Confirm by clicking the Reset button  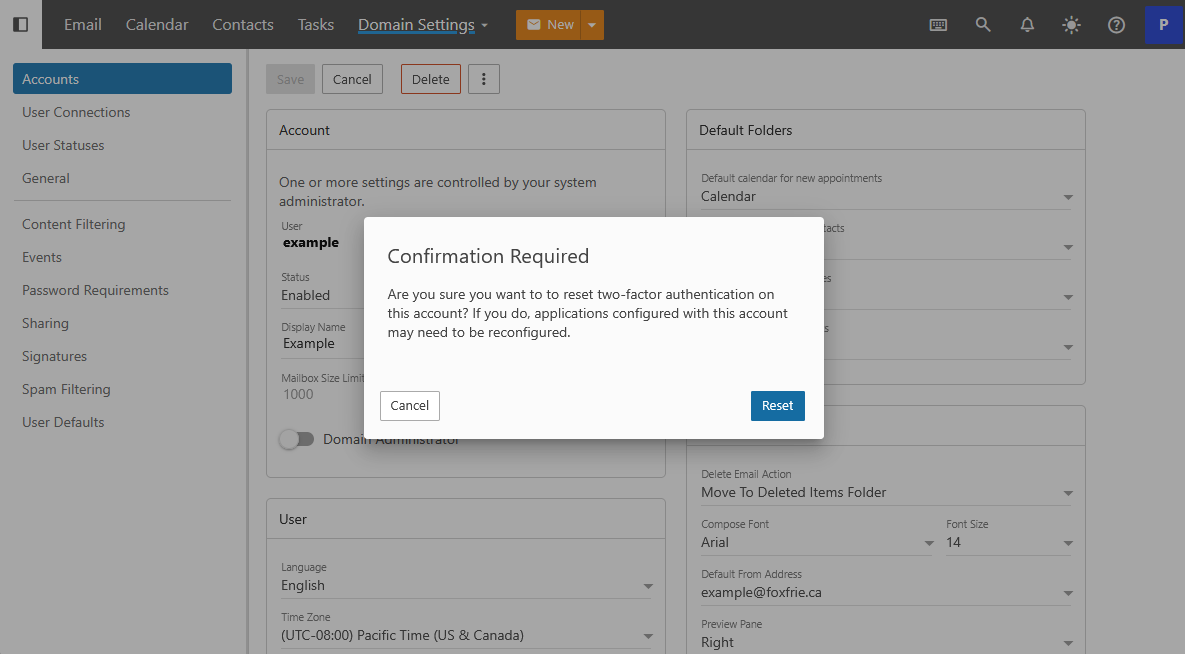click(777, 405)
